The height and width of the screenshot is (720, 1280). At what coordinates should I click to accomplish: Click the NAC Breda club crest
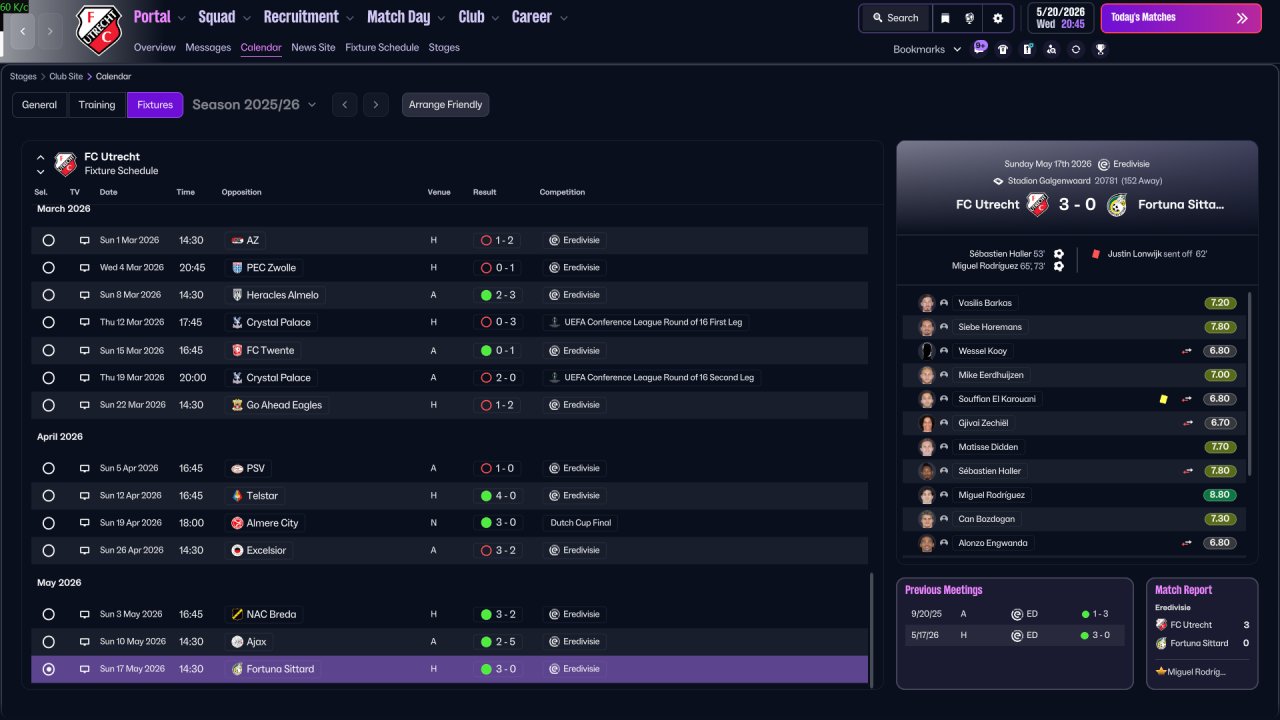pos(237,614)
